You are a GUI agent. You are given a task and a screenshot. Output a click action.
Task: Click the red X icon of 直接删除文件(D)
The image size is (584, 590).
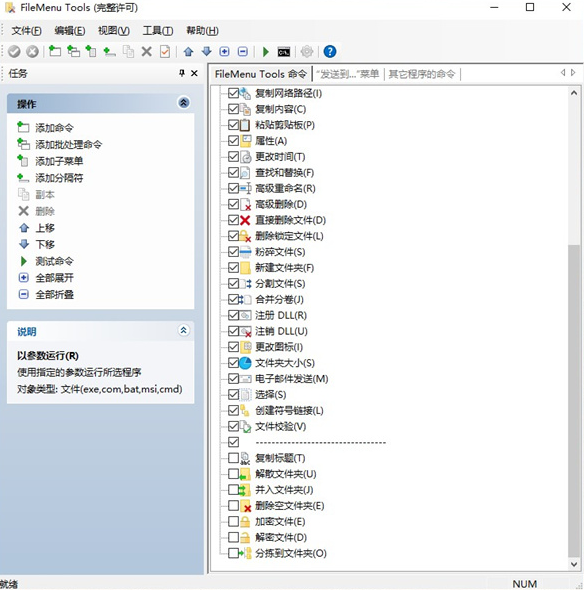tap(245, 220)
